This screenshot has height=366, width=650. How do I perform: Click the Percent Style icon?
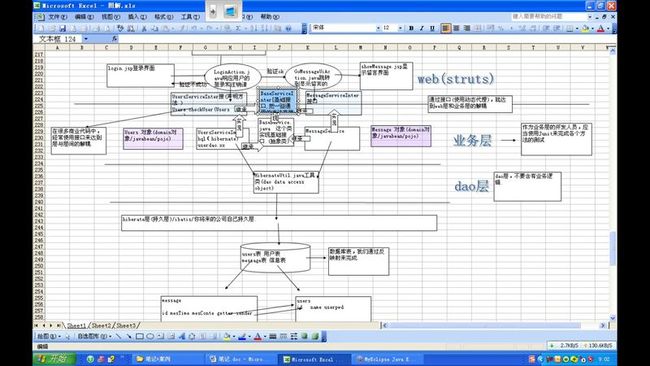click(500, 28)
